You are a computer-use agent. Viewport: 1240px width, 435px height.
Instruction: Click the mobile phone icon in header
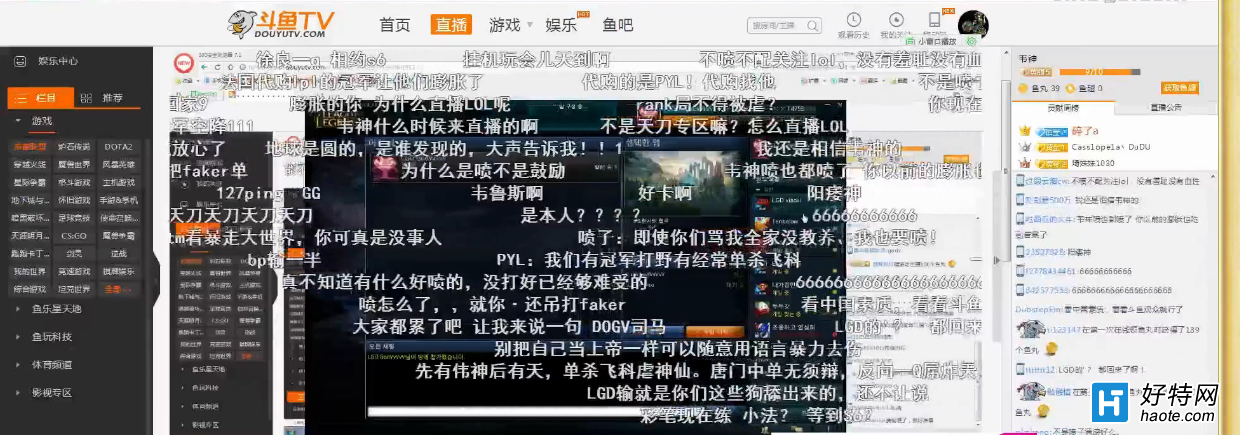tap(935, 20)
